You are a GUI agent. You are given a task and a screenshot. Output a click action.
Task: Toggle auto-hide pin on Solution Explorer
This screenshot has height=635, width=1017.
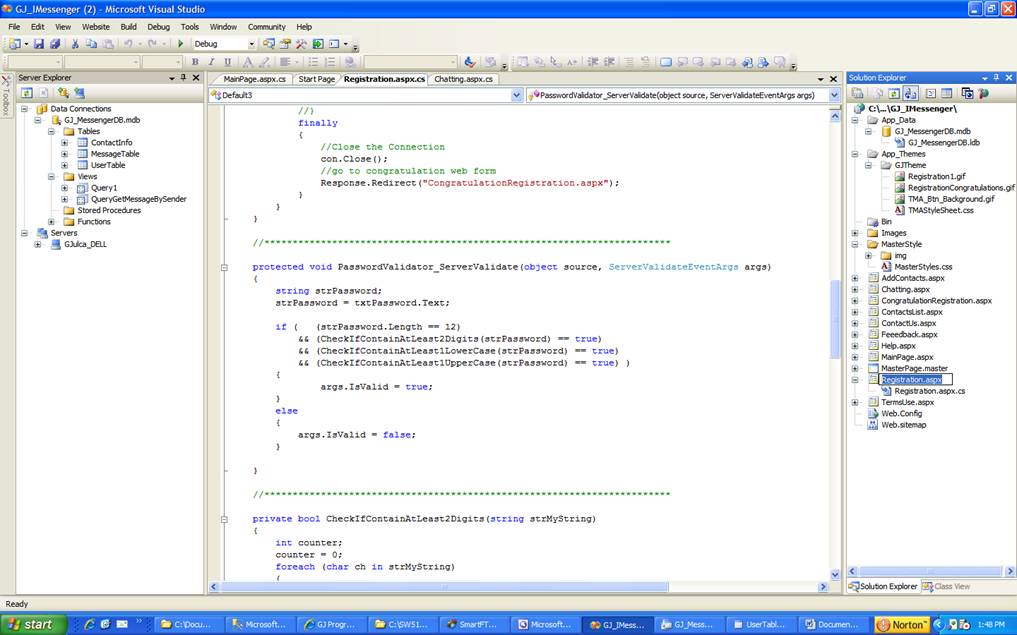point(994,78)
